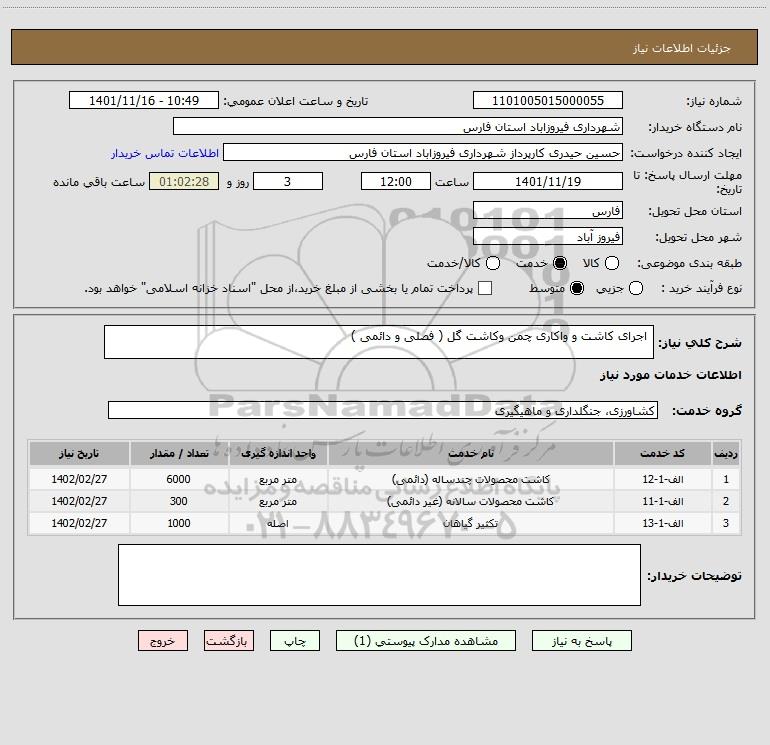Click service code الف-1-12 cell
The width and height of the screenshot is (770, 745).
[x=662, y=479]
